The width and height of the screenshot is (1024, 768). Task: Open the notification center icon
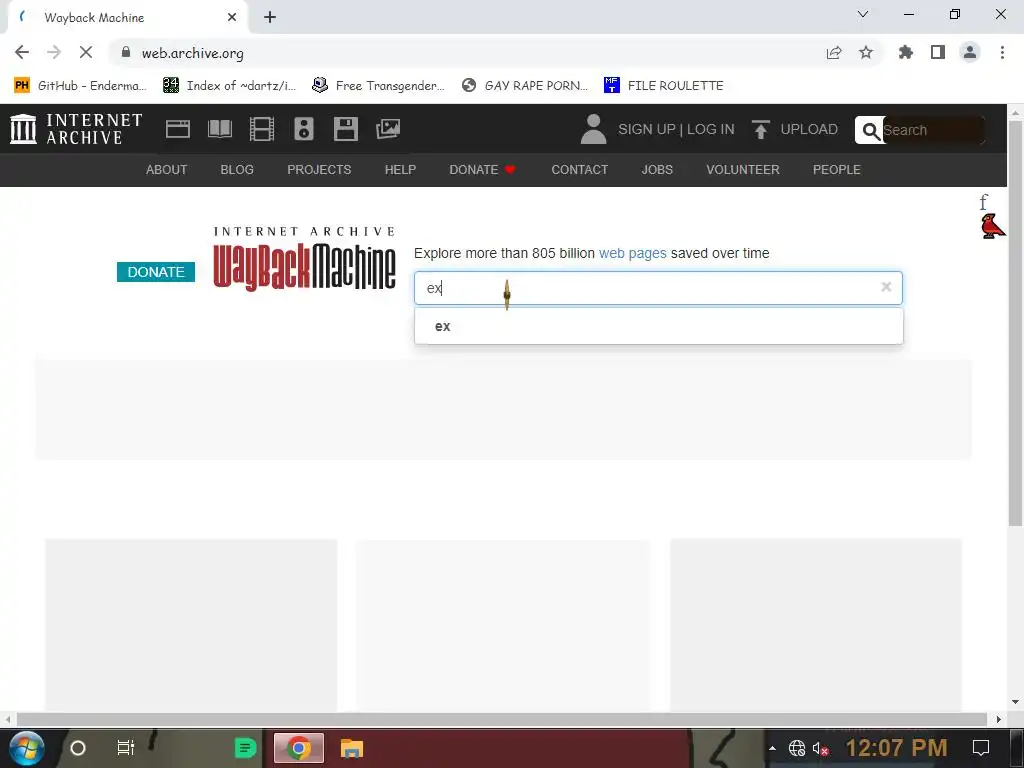coord(980,748)
